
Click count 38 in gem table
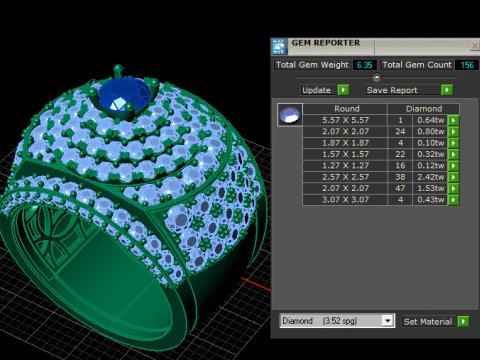click(400, 177)
